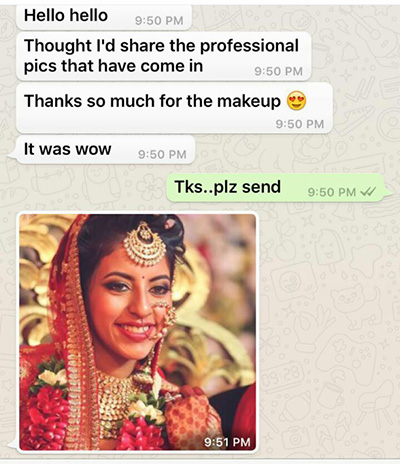Click the 9:50 PM timestamp below the makeup message
Screen dimensions: 400x464
coord(300,124)
